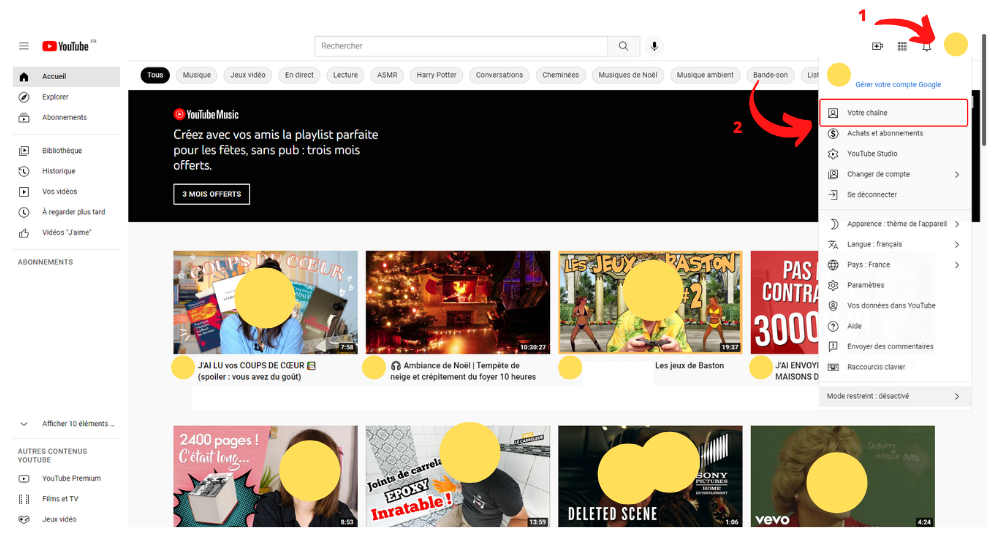The height and width of the screenshot is (560, 1000).
Task: Select the En direct chip
Action: tap(299, 75)
